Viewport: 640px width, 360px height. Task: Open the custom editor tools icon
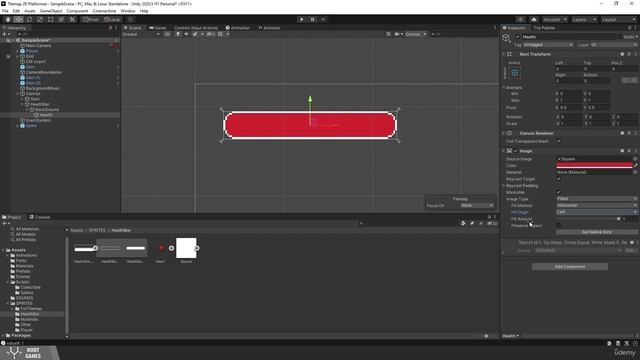(72, 19)
